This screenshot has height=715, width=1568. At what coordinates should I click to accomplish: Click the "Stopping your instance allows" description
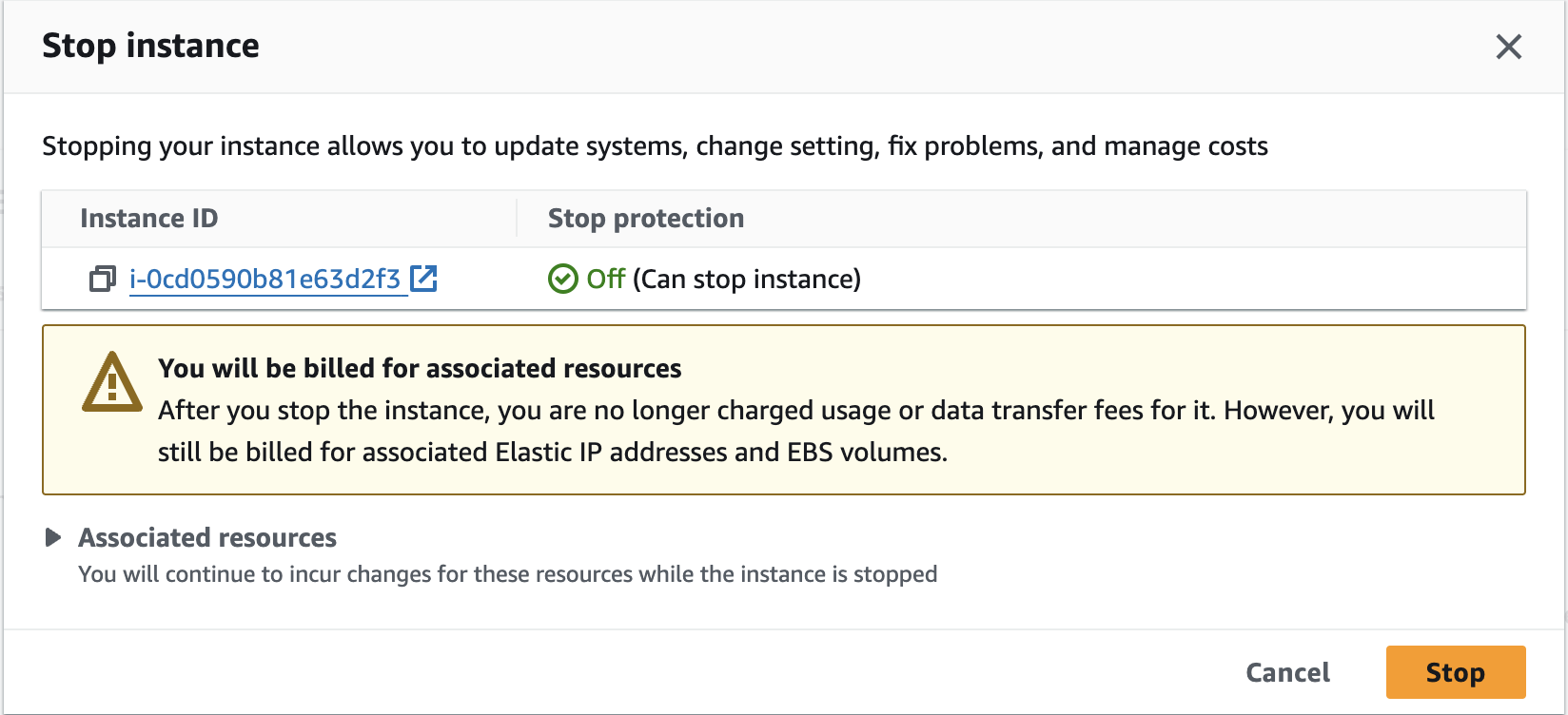(x=655, y=146)
